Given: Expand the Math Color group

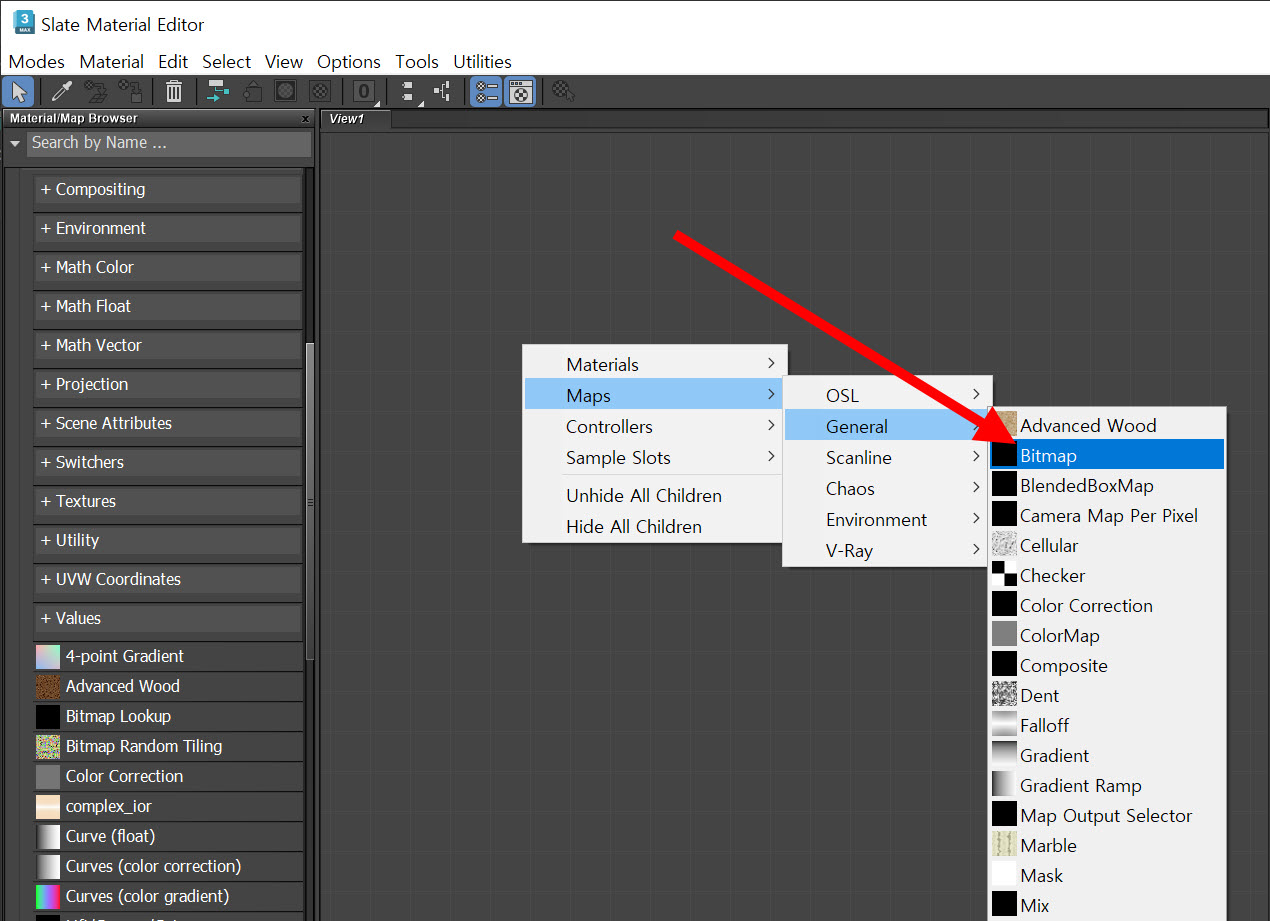Looking at the screenshot, I should pyautogui.click(x=168, y=268).
